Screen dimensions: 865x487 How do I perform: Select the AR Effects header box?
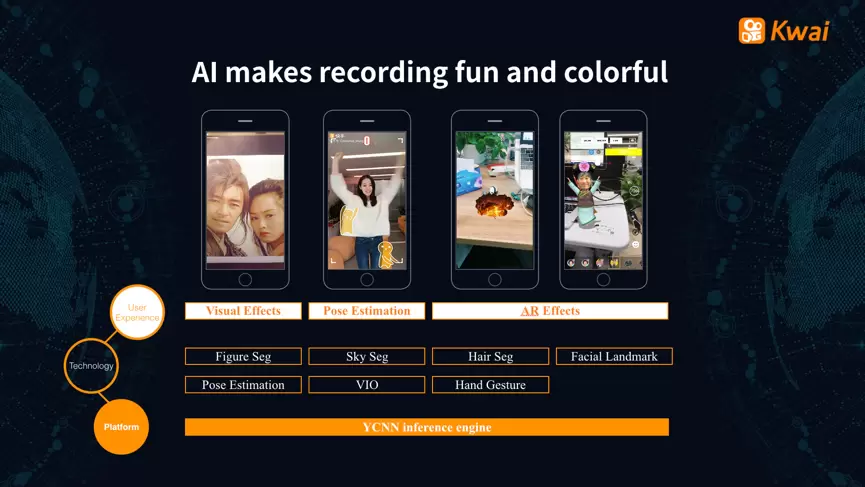click(549, 311)
